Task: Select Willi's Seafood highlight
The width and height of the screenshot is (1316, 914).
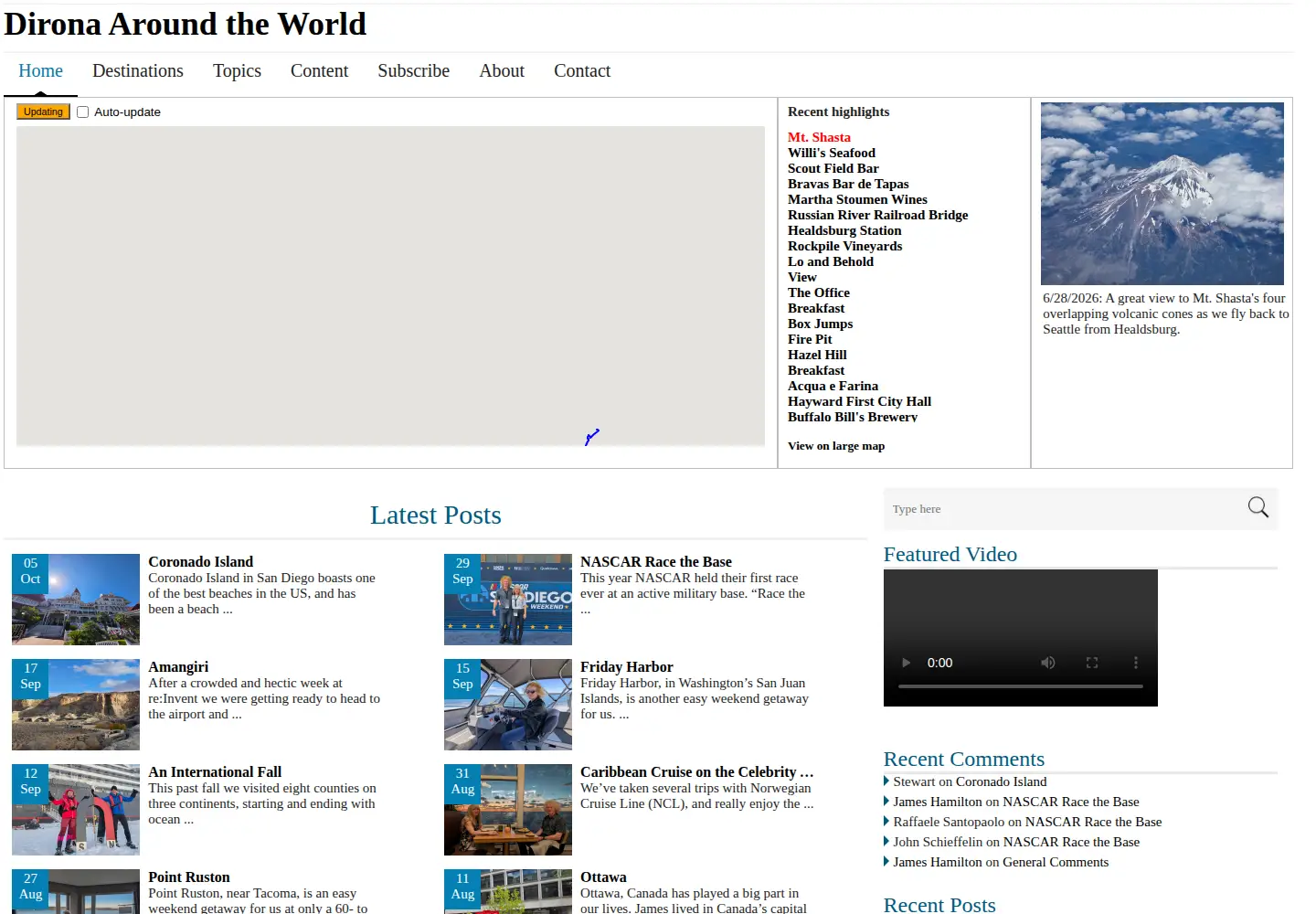Action: point(832,153)
